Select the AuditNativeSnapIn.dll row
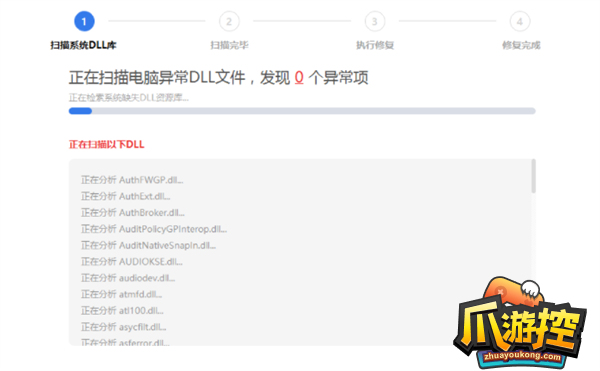600x371 pixels. pyautogui.click(x=148, y=245)
